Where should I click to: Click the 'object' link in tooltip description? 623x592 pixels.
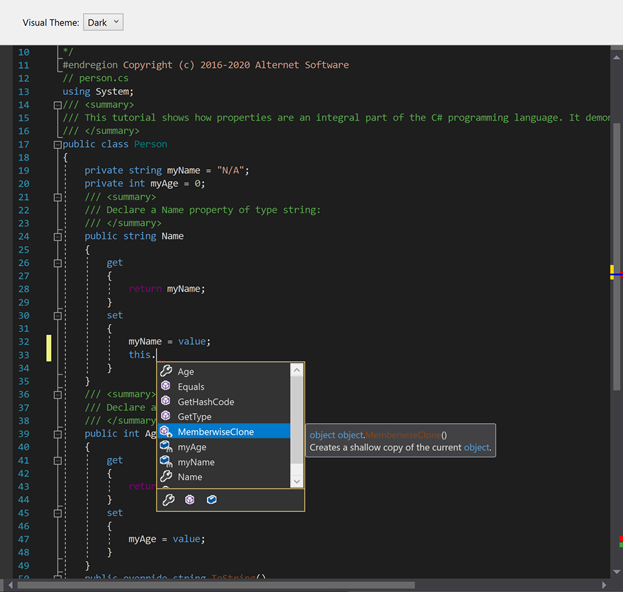click(x=476, y=448)
